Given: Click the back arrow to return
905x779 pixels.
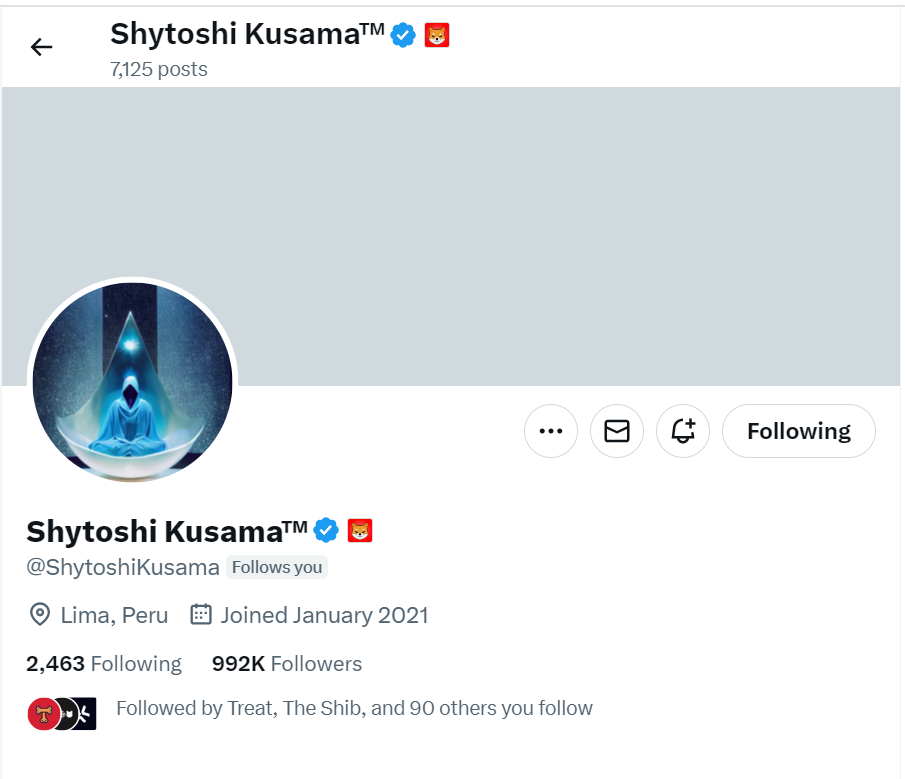Looking at the screenshot, I should tap(41, 46).
